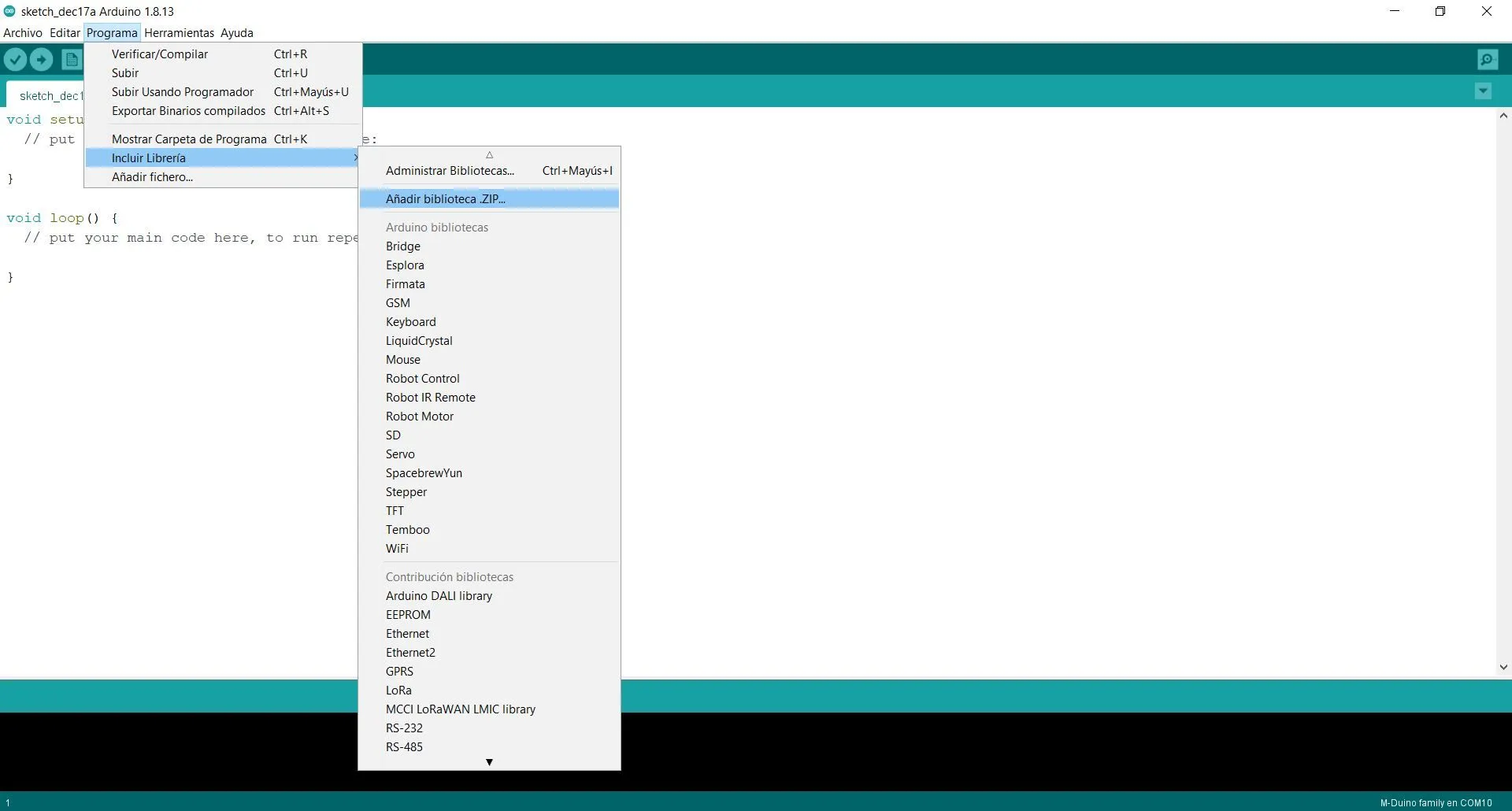Open the Archivo menu
This screenshot has width=1512, height=811.
click(x=23, y=33)
